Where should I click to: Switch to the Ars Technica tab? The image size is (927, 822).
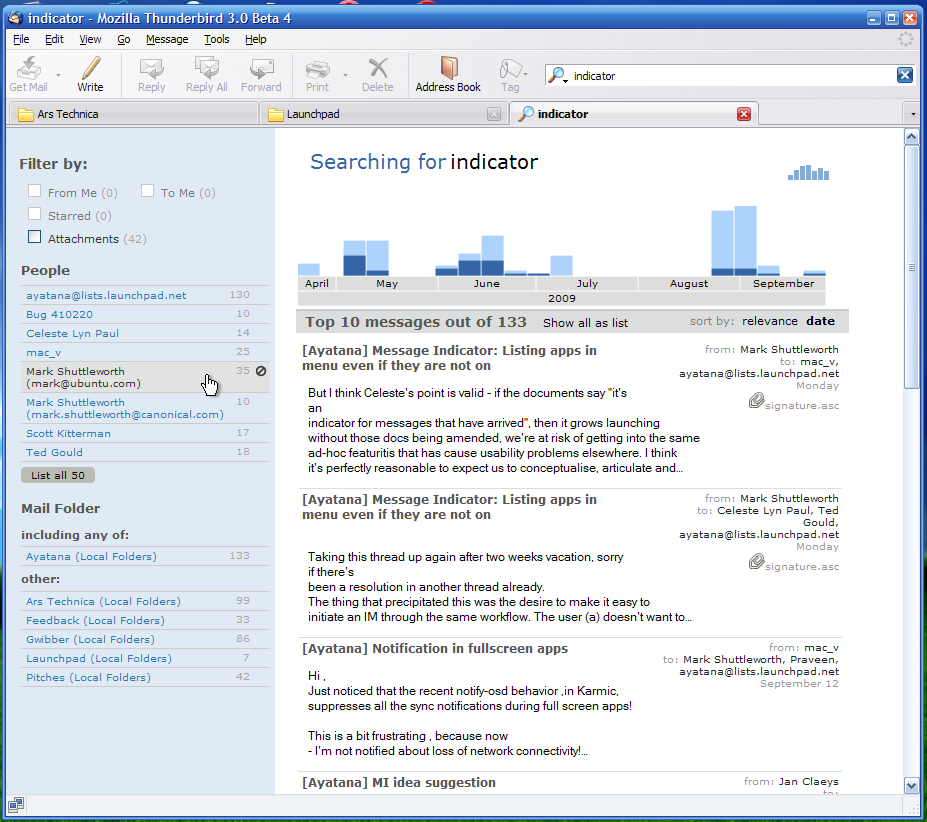tap(134, 114)
